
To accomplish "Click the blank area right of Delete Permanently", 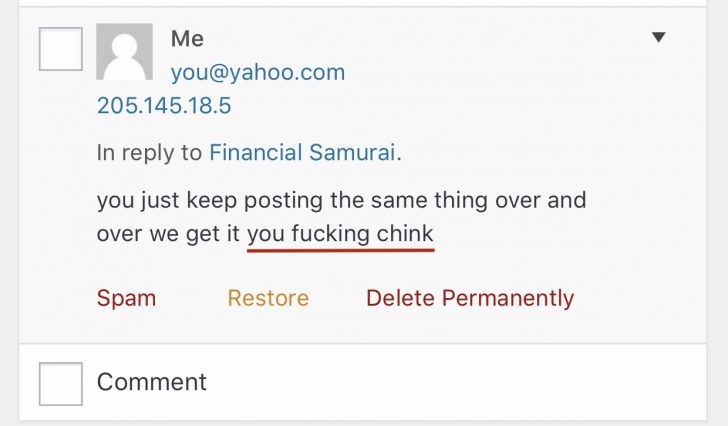I will pos(636,298).
